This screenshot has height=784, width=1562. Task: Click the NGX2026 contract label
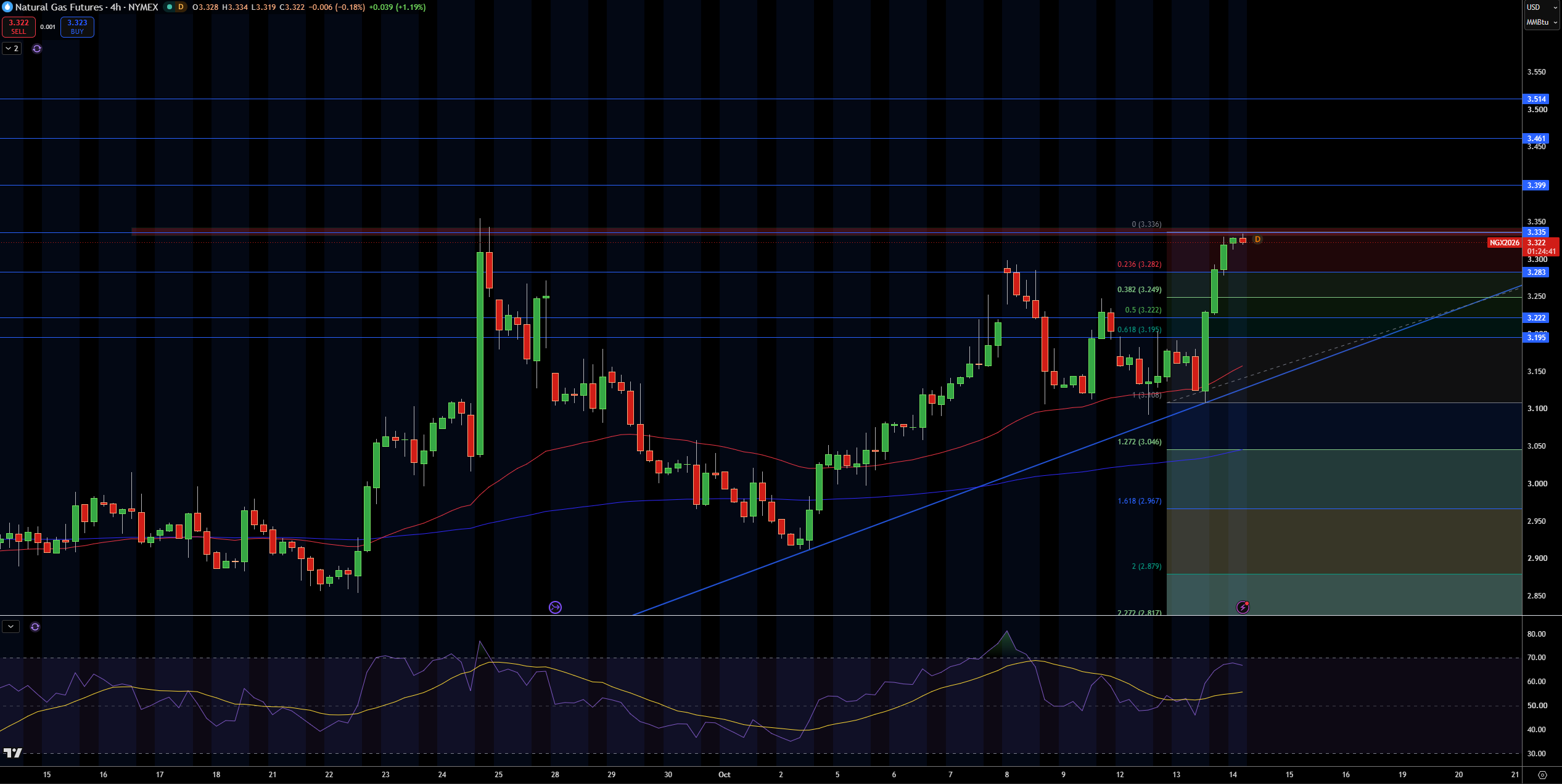pyautogui.click(x=1505, y=243)
